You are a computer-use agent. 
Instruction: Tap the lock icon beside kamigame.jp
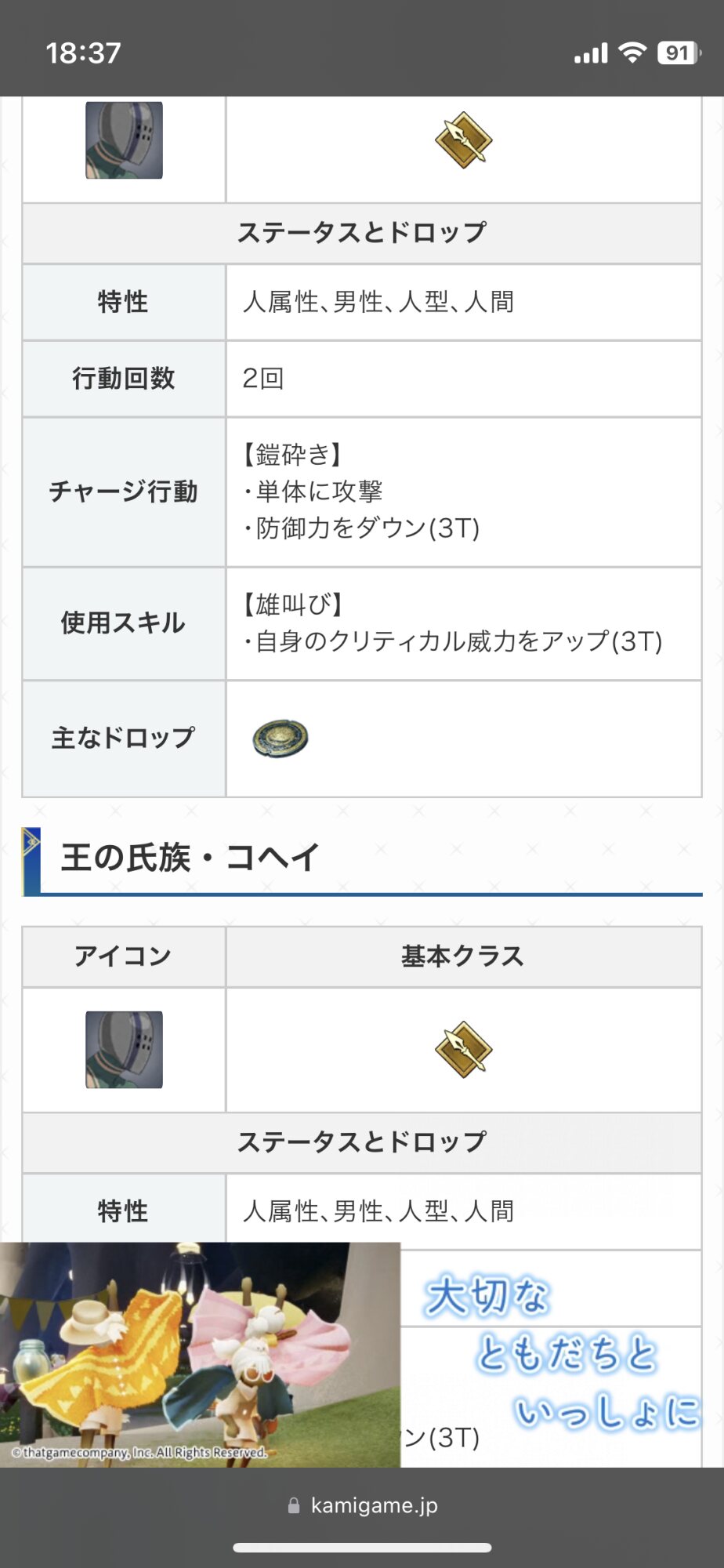coord(294,1505)
